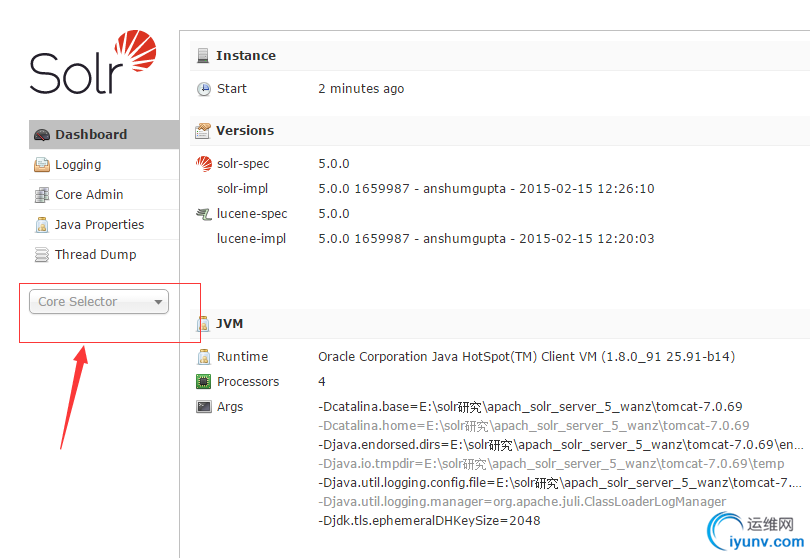Click the -Djava.util.logging.manager argument
810x558 pixels.
pyautogui.click(x=522, y=502)
